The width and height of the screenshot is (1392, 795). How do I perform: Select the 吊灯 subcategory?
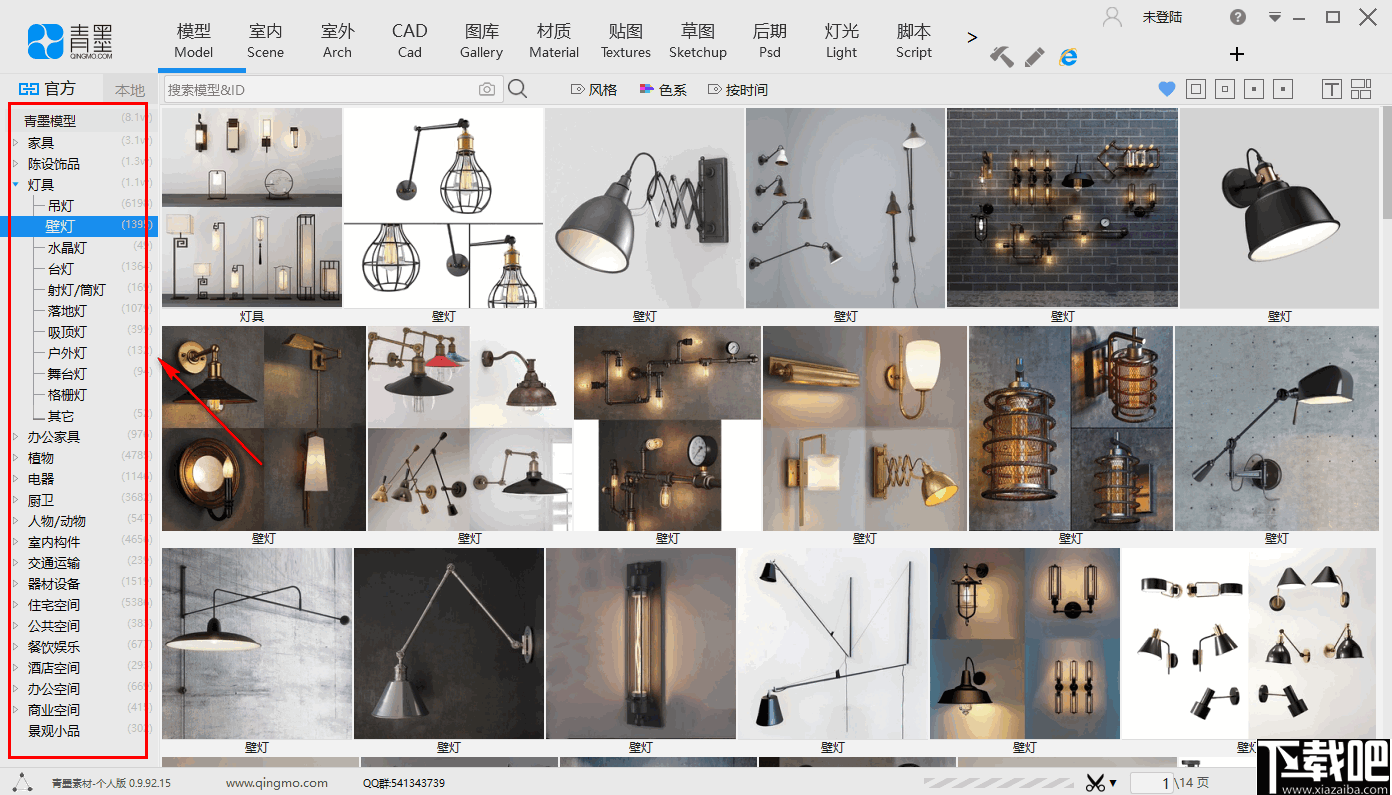click(x=61, y=206)
